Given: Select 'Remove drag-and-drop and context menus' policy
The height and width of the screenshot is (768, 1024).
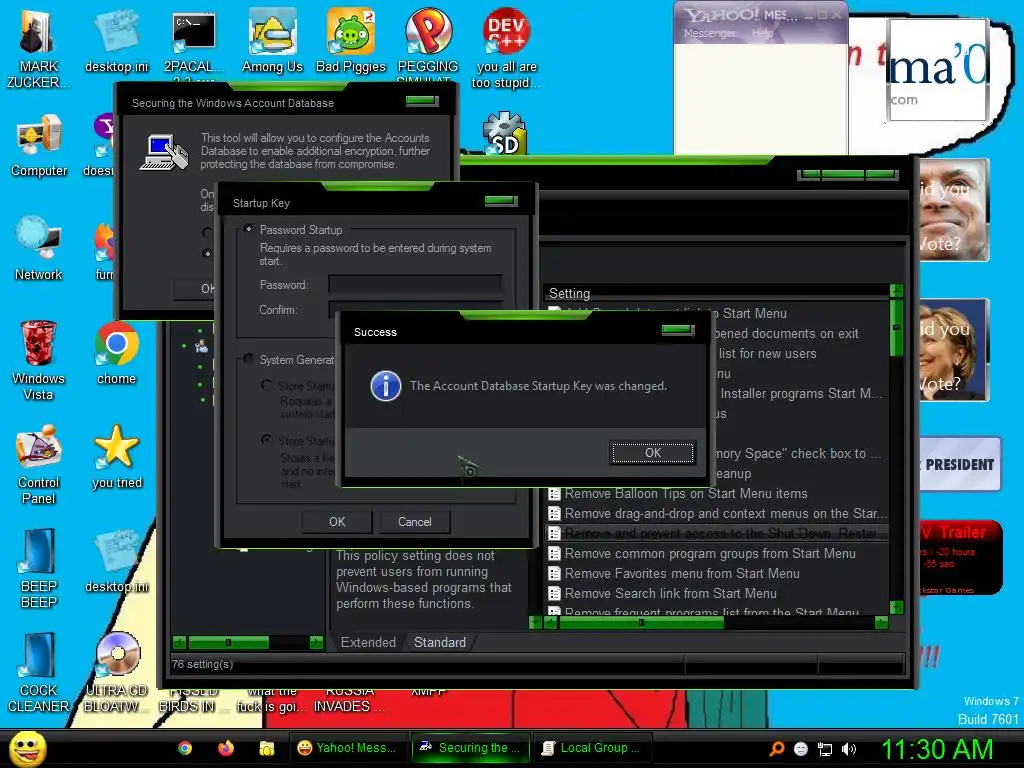Looking at the screenshot, I should point(717,513).
